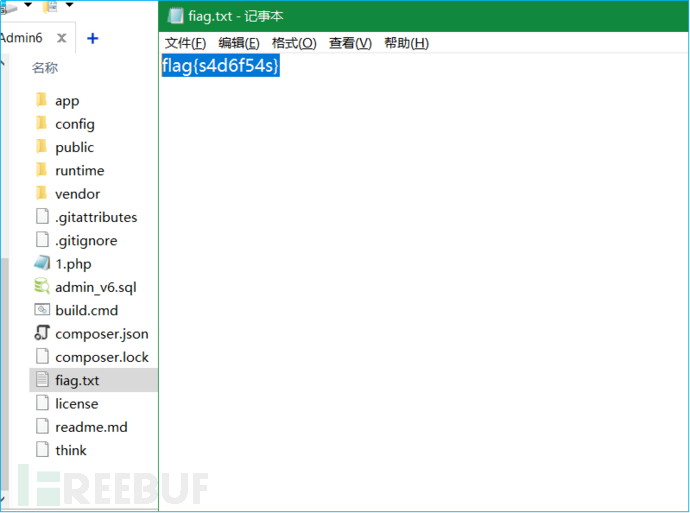
Task: Click the admin_v6.sql database icon
Action: tap(42, 286)
